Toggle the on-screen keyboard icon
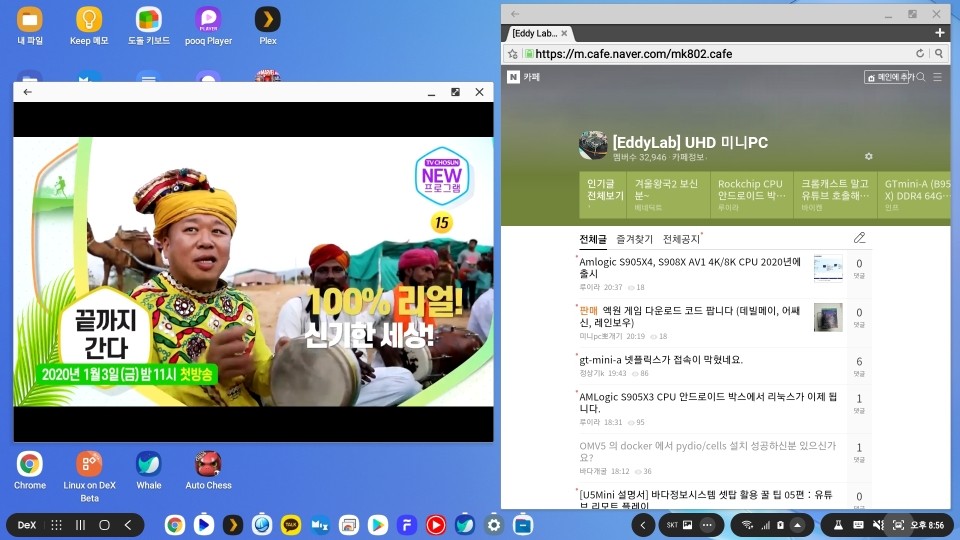The width and height of the screenshot is (960, 540). pyautogui.click(x=858, y=525)
